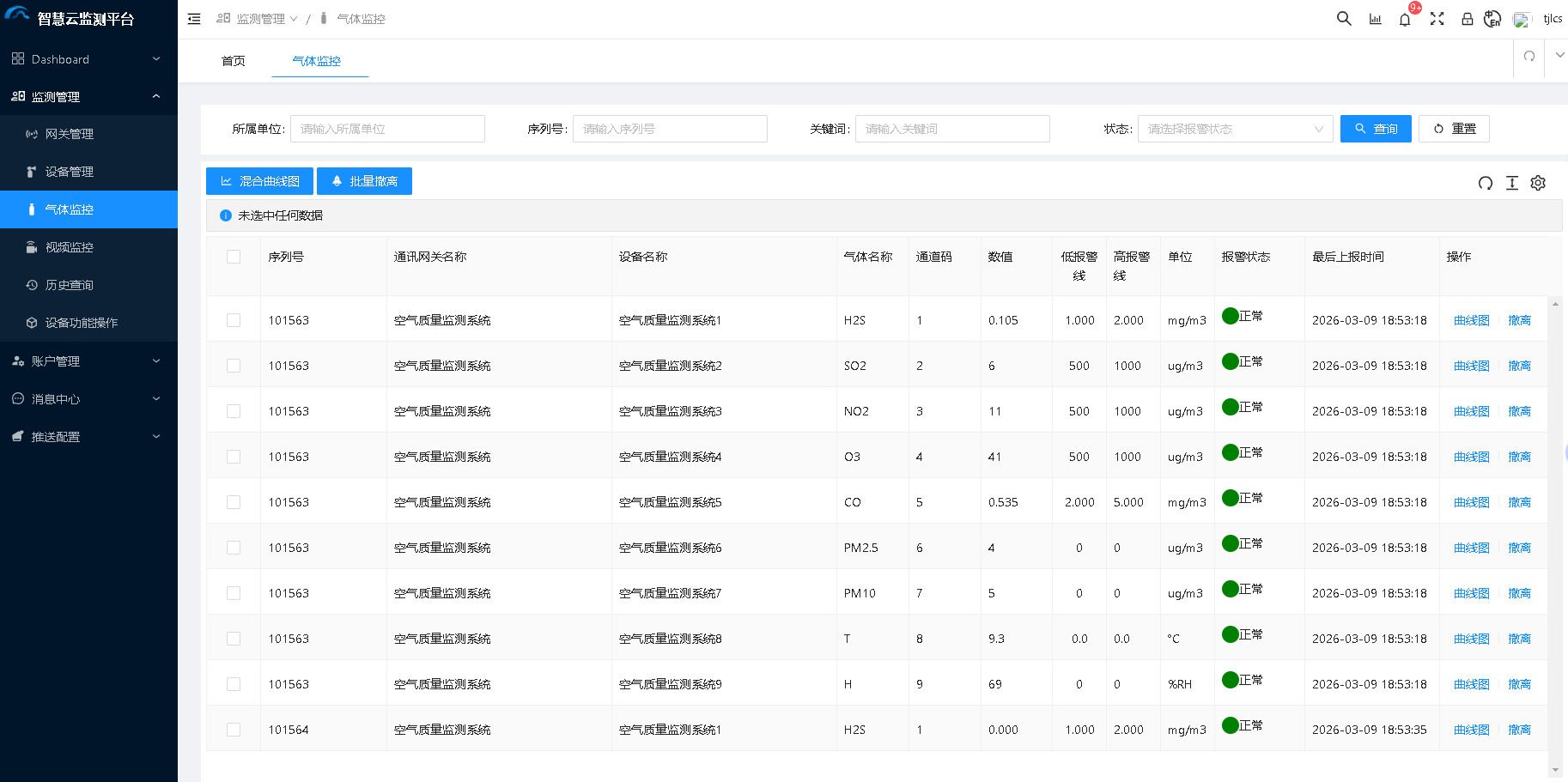Viewport: 1568px width, 782px height.
Task: Open 曲线图 for the SO2 row
Action: (x=1471, y=366)
